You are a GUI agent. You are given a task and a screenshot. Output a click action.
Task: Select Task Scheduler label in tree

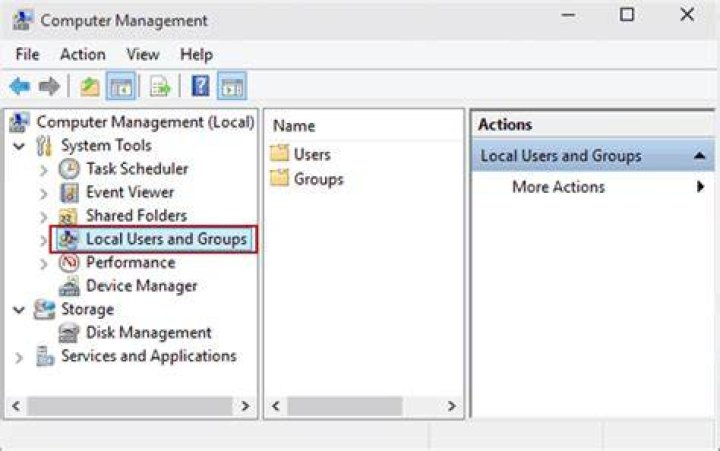tap(137, 169)
